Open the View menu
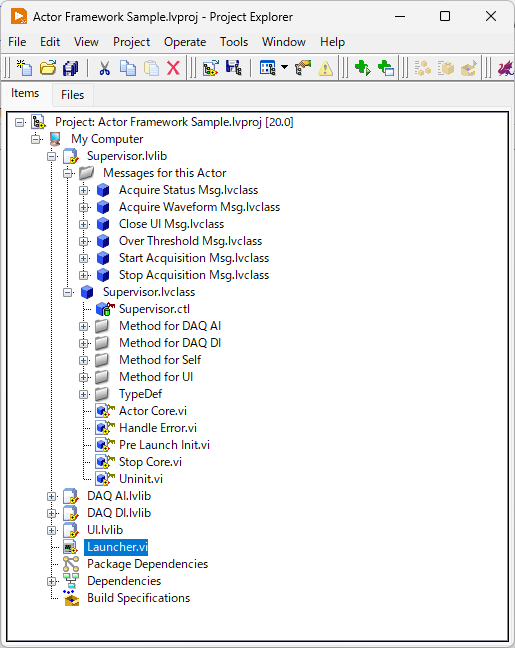Screen dimensions: 515x648 86,42
